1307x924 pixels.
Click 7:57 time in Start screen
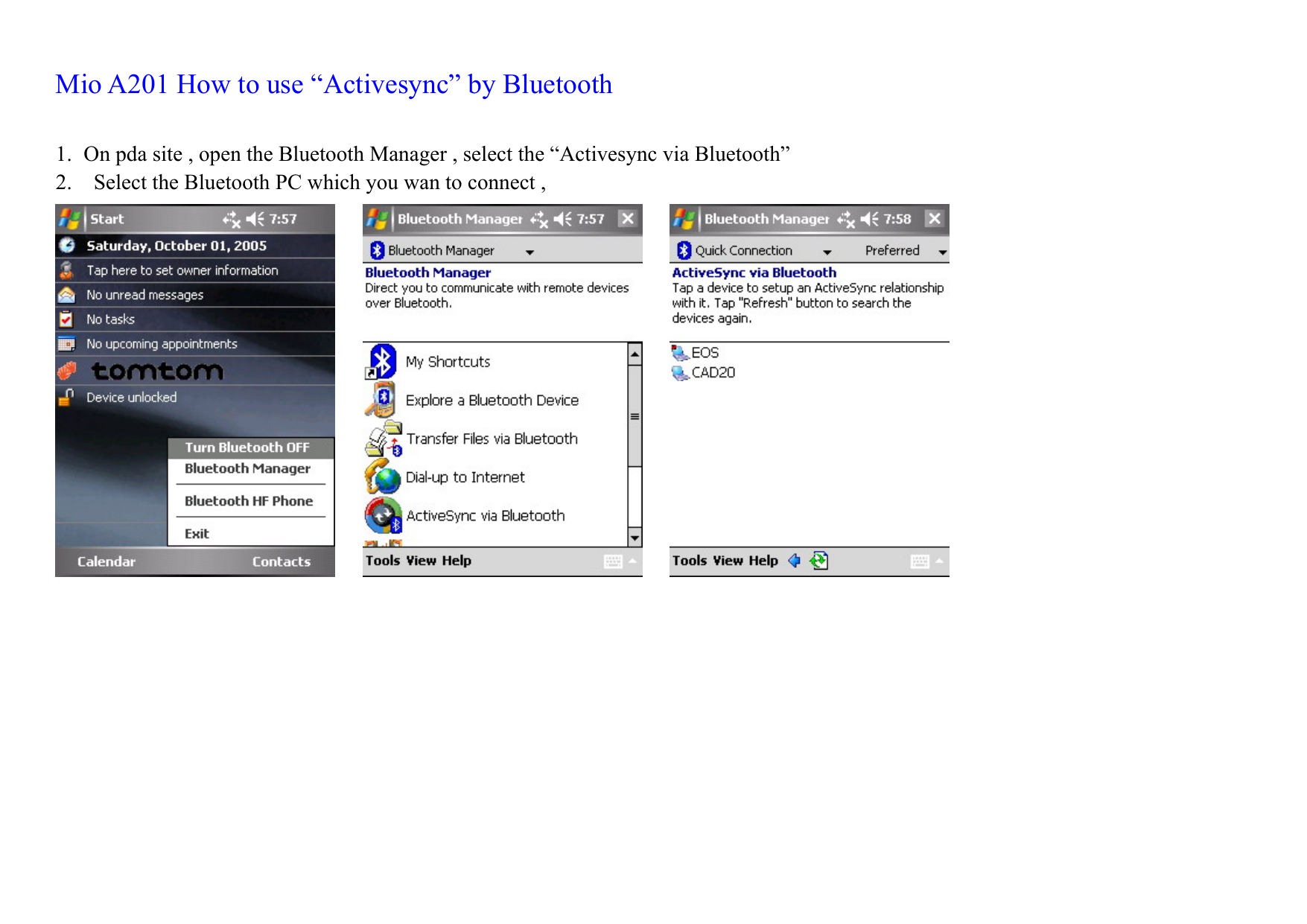[283, 219]
